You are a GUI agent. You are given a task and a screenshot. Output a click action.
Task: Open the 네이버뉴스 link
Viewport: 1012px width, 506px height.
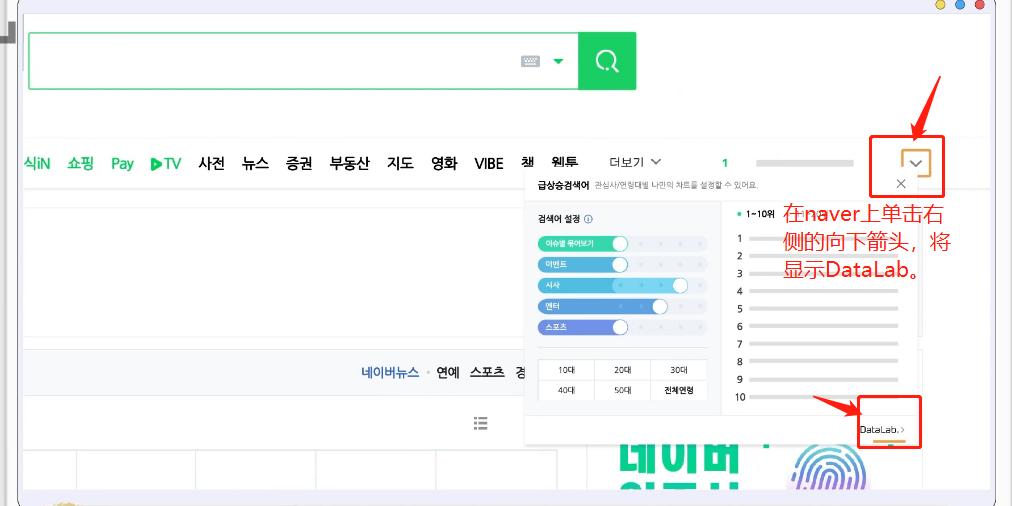pyautogui.click(x=390, y=372)
